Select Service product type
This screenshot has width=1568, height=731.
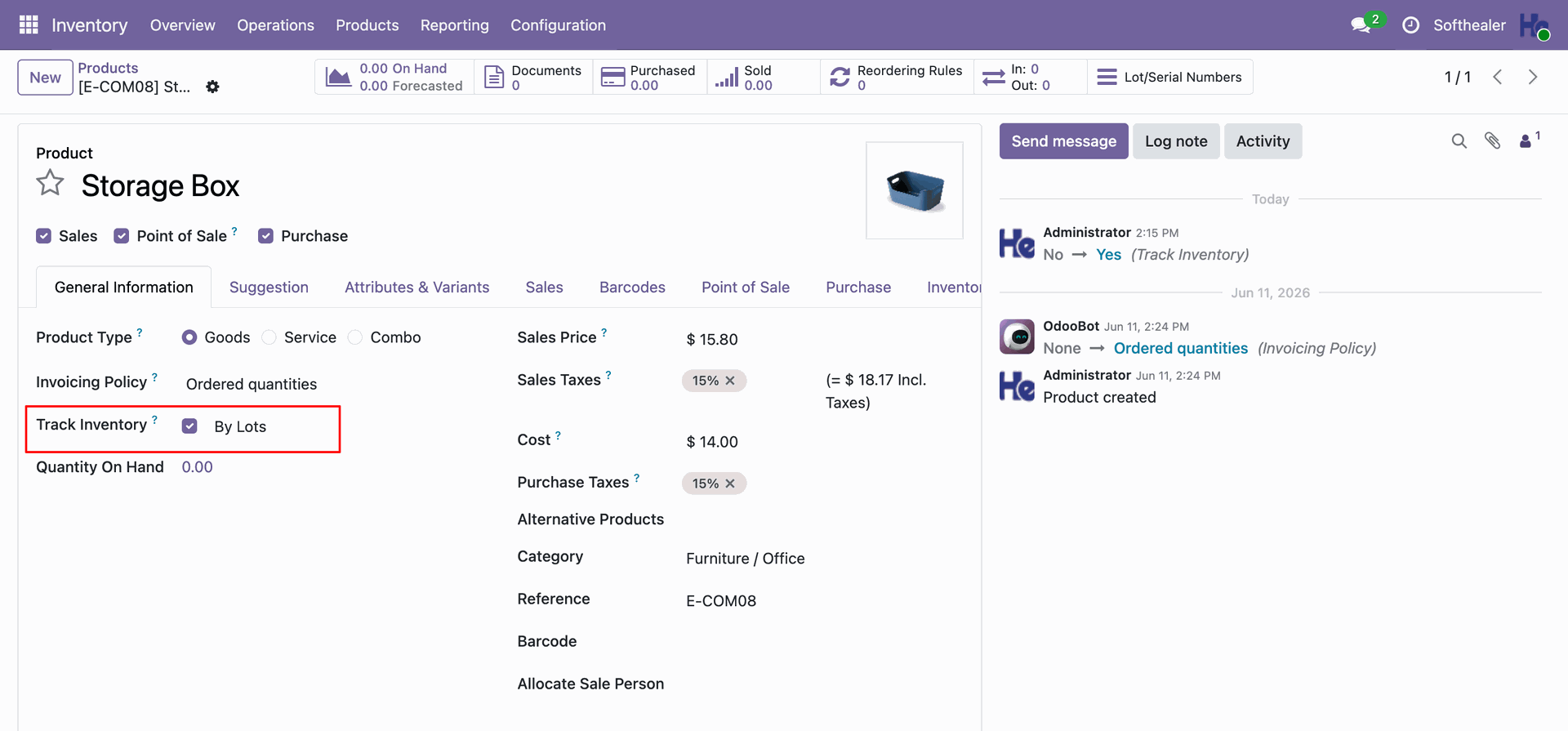click(x=269, y=337)
